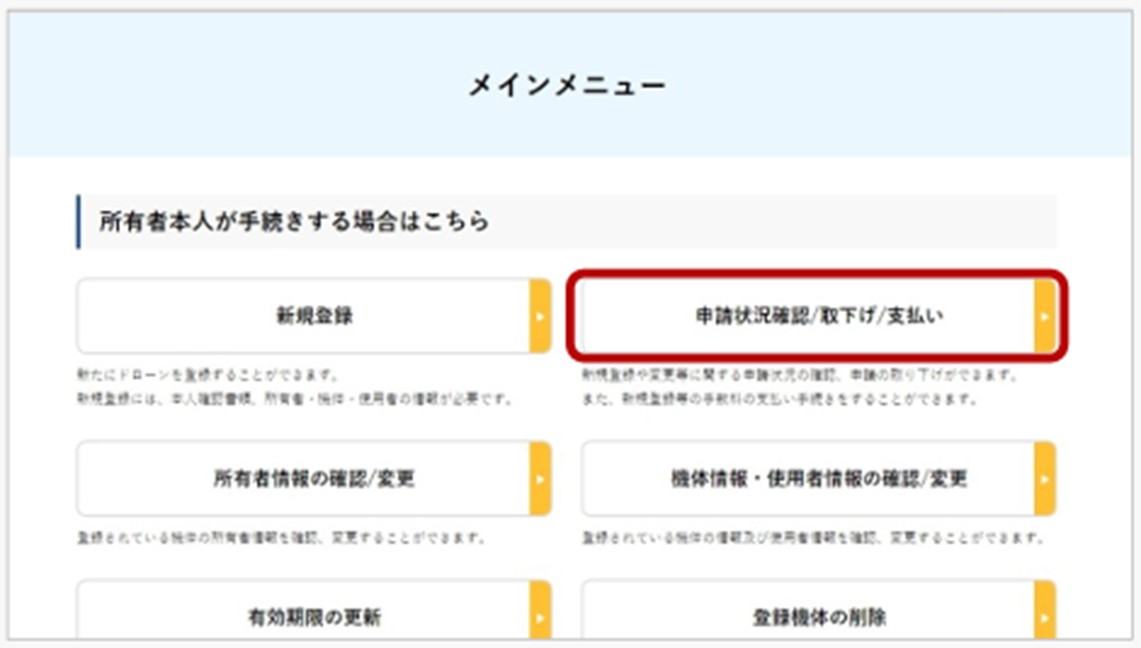Viewport: 1141px width, 648px height.
Task: Click description text under 新規登録 button
Action: (295, 388)
